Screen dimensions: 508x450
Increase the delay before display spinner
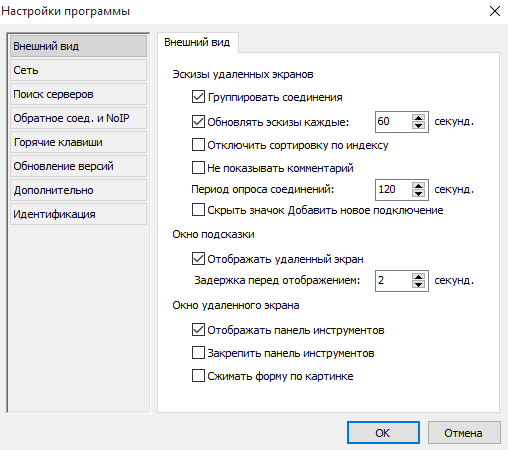[x=418, y=277]
